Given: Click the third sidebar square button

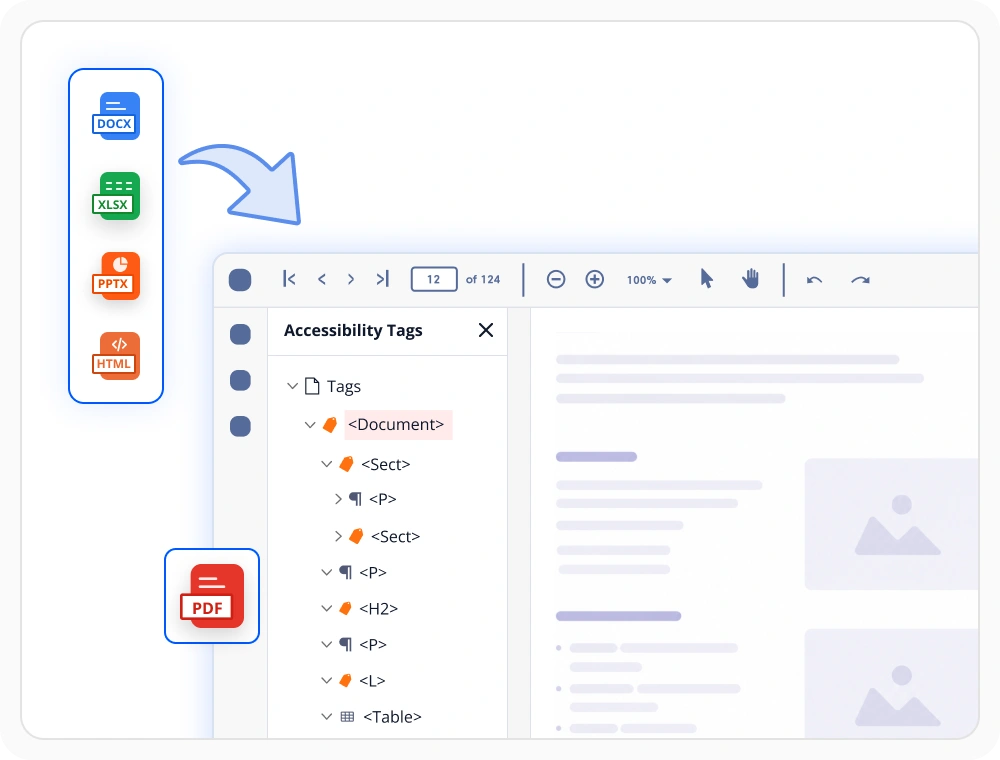Looking at the screenshot, I should click(240, 426).
